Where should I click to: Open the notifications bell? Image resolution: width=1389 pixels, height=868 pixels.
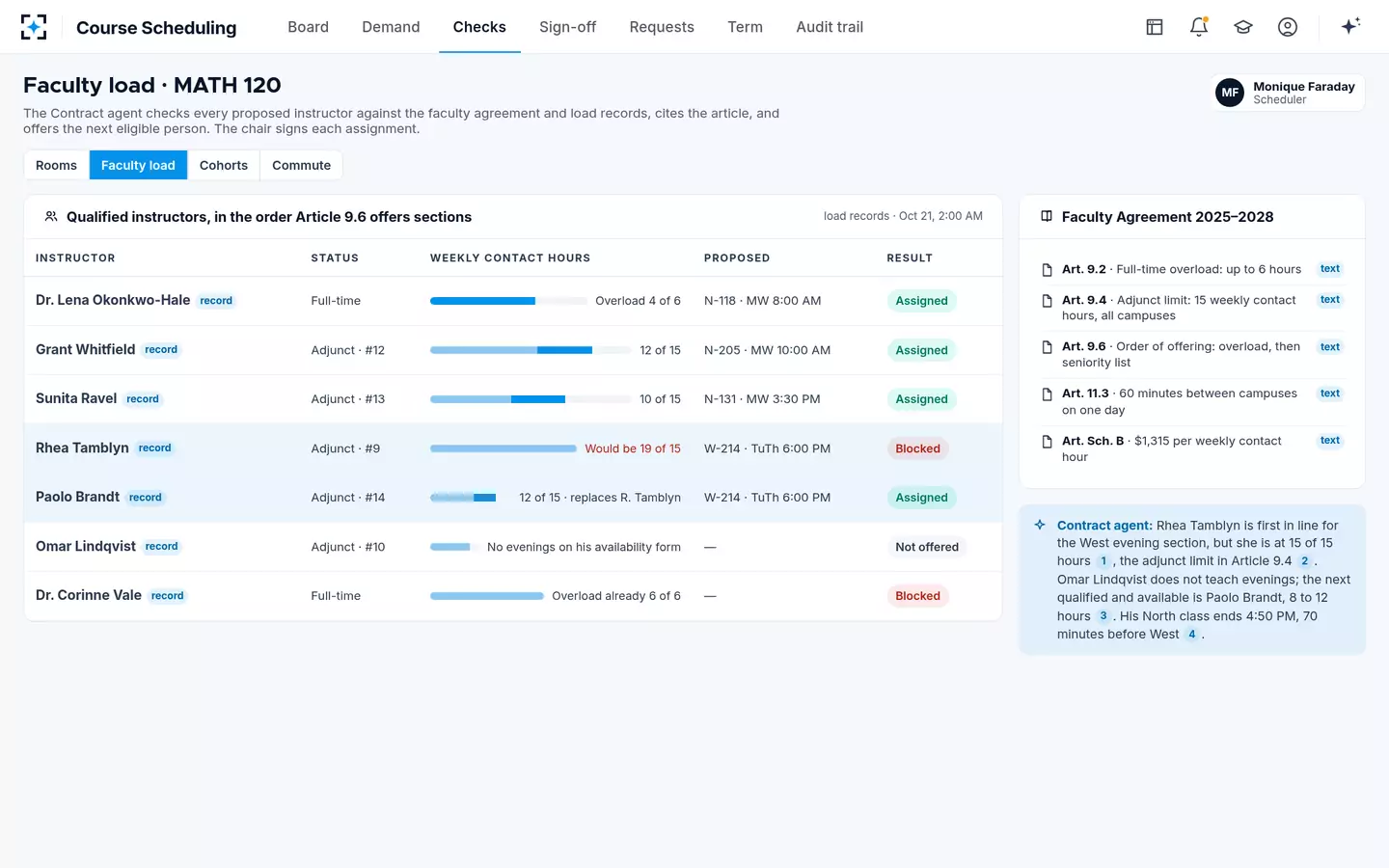point(1199,27)
